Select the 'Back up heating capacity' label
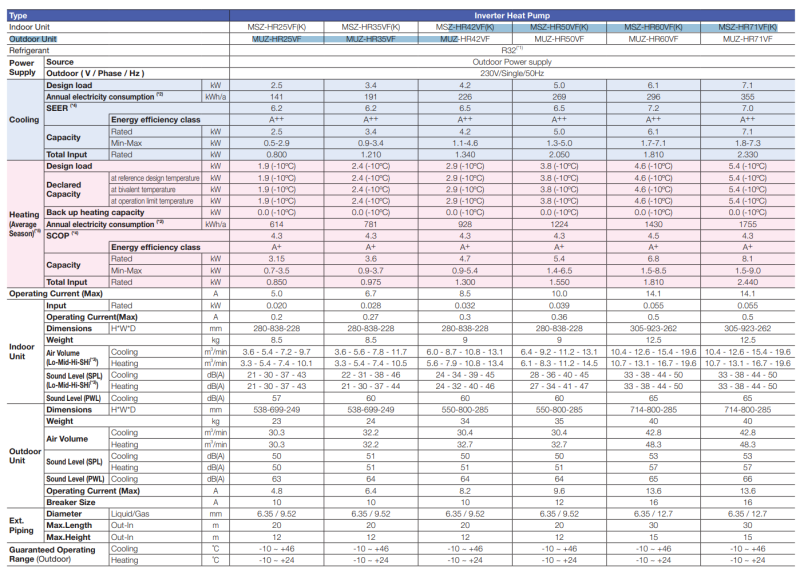The width and height of the screenshot is (800, 568). (x=95, y=212)
